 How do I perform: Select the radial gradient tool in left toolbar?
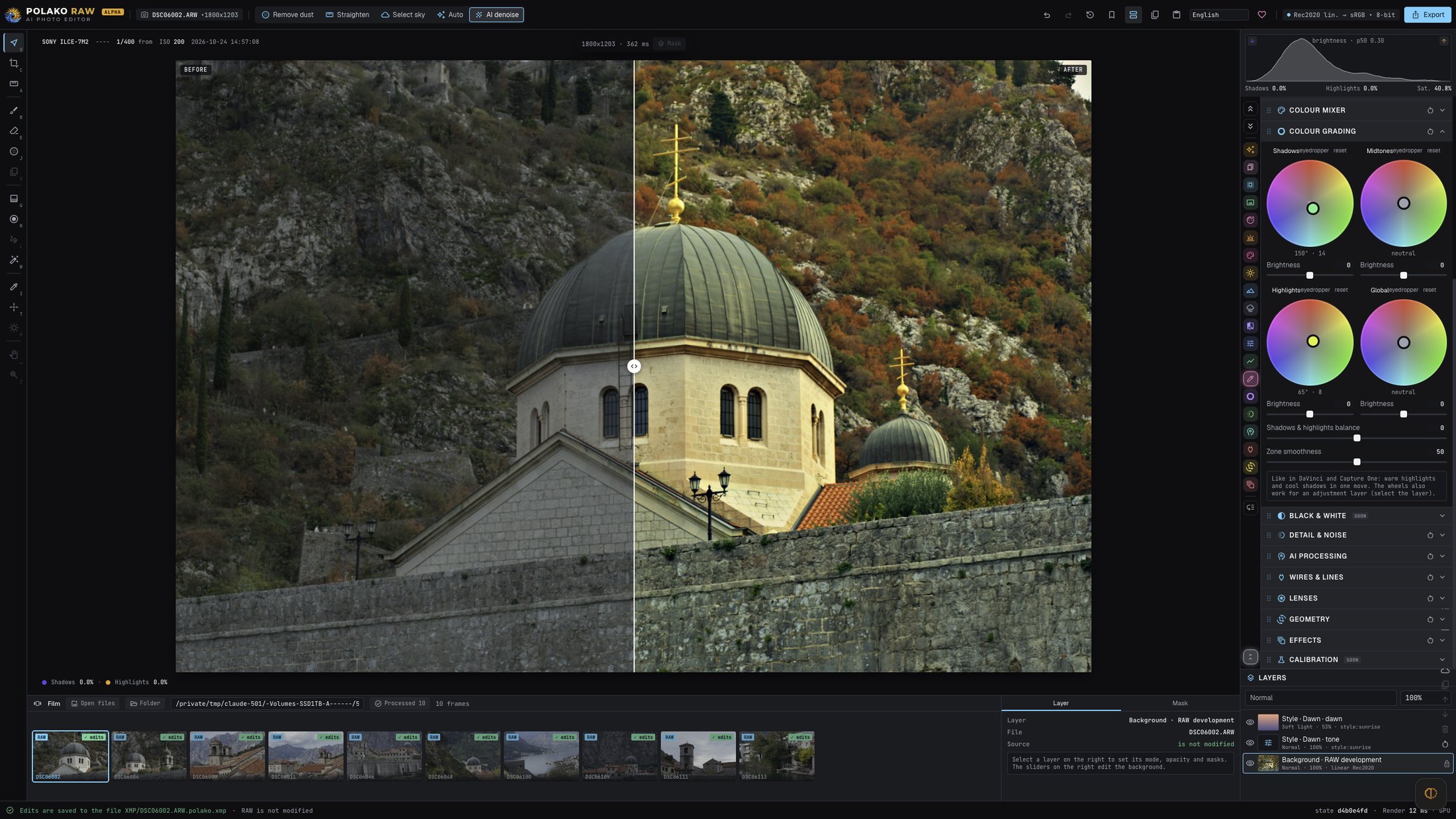[x=13, y=219]
